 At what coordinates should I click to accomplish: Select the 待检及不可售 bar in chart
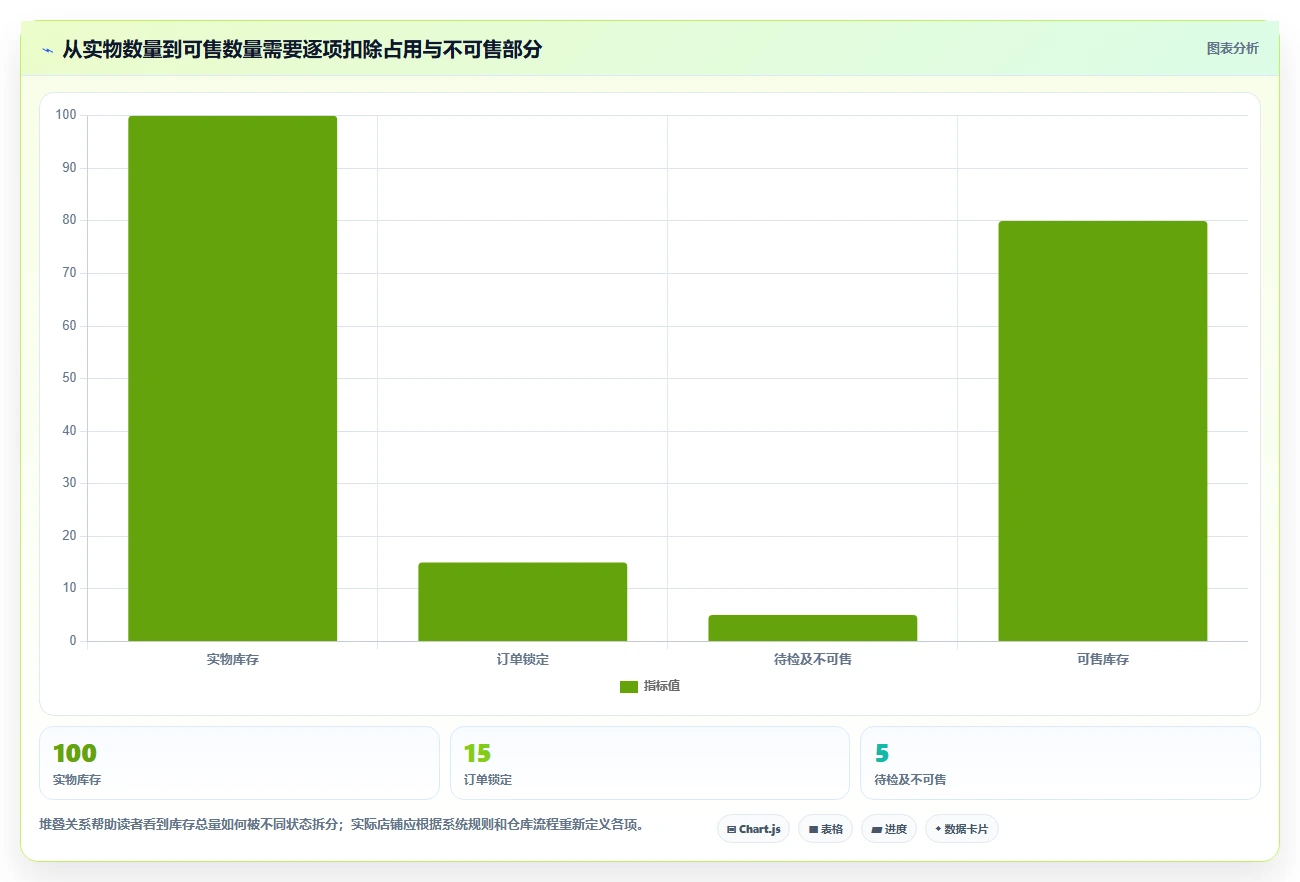812,628
